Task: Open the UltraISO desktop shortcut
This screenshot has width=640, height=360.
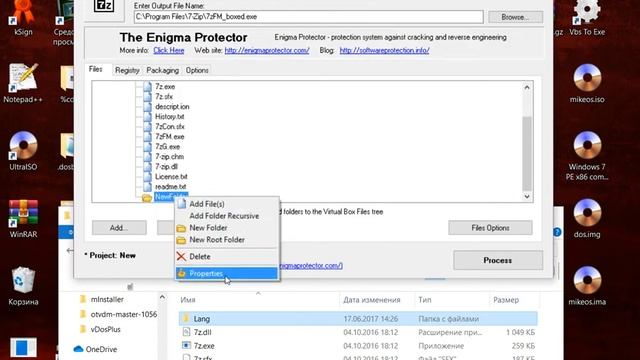Action: click(x=23, y=150)
